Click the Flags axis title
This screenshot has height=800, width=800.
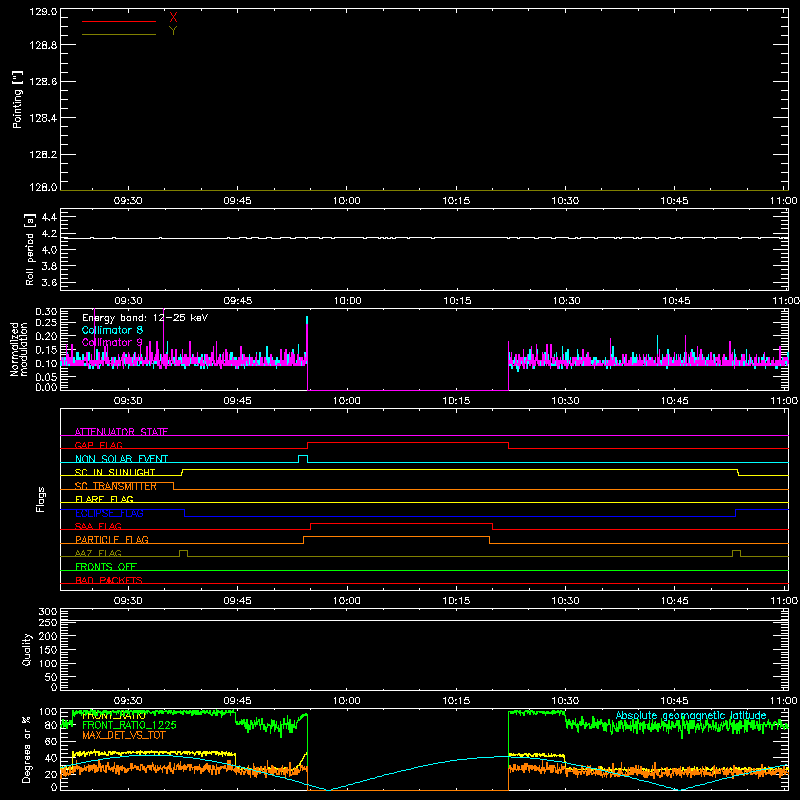(x=41, y=499)
